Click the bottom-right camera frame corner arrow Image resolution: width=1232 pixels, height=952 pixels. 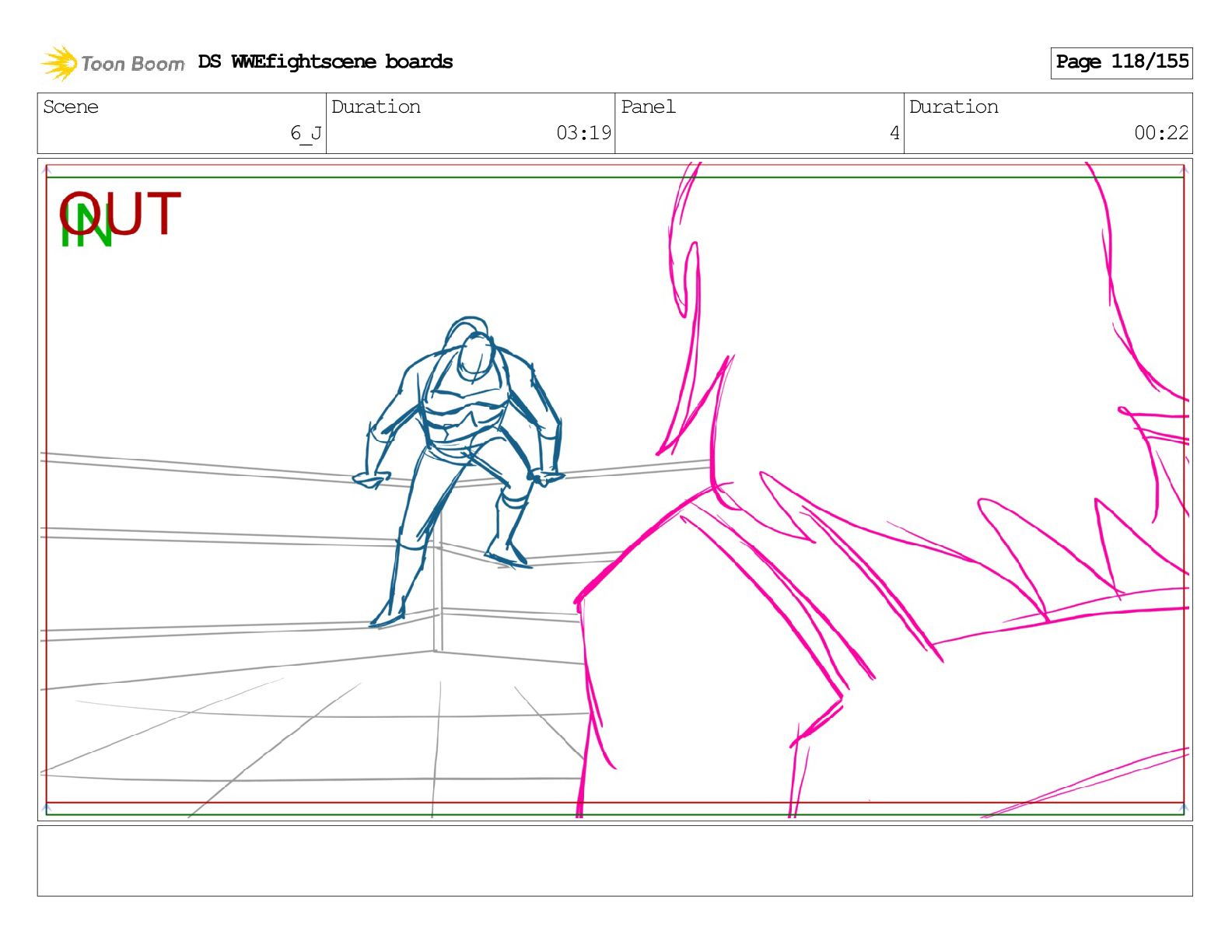pyautogui.click(x=1184, y=809)
